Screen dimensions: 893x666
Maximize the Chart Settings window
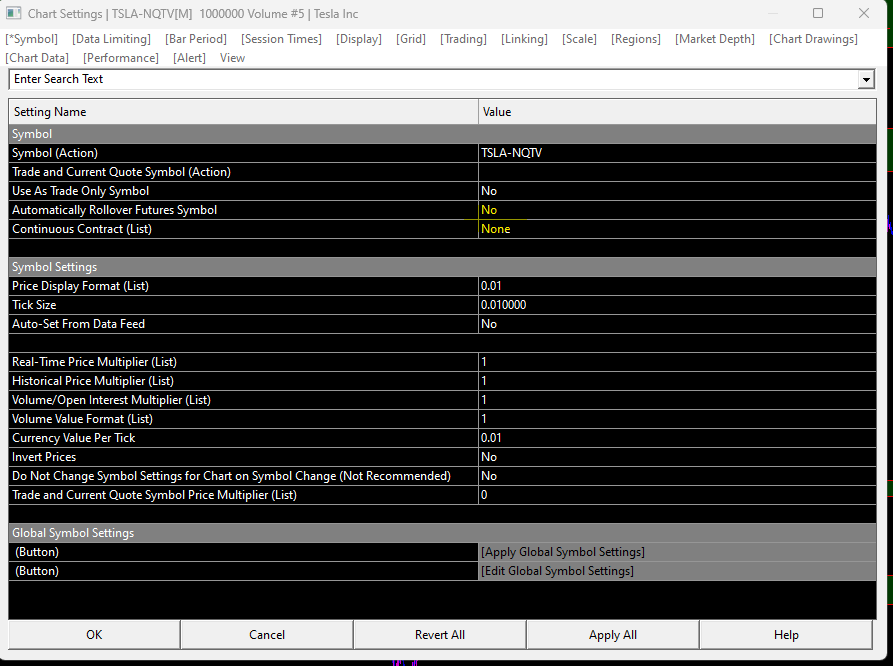point(818,13)
